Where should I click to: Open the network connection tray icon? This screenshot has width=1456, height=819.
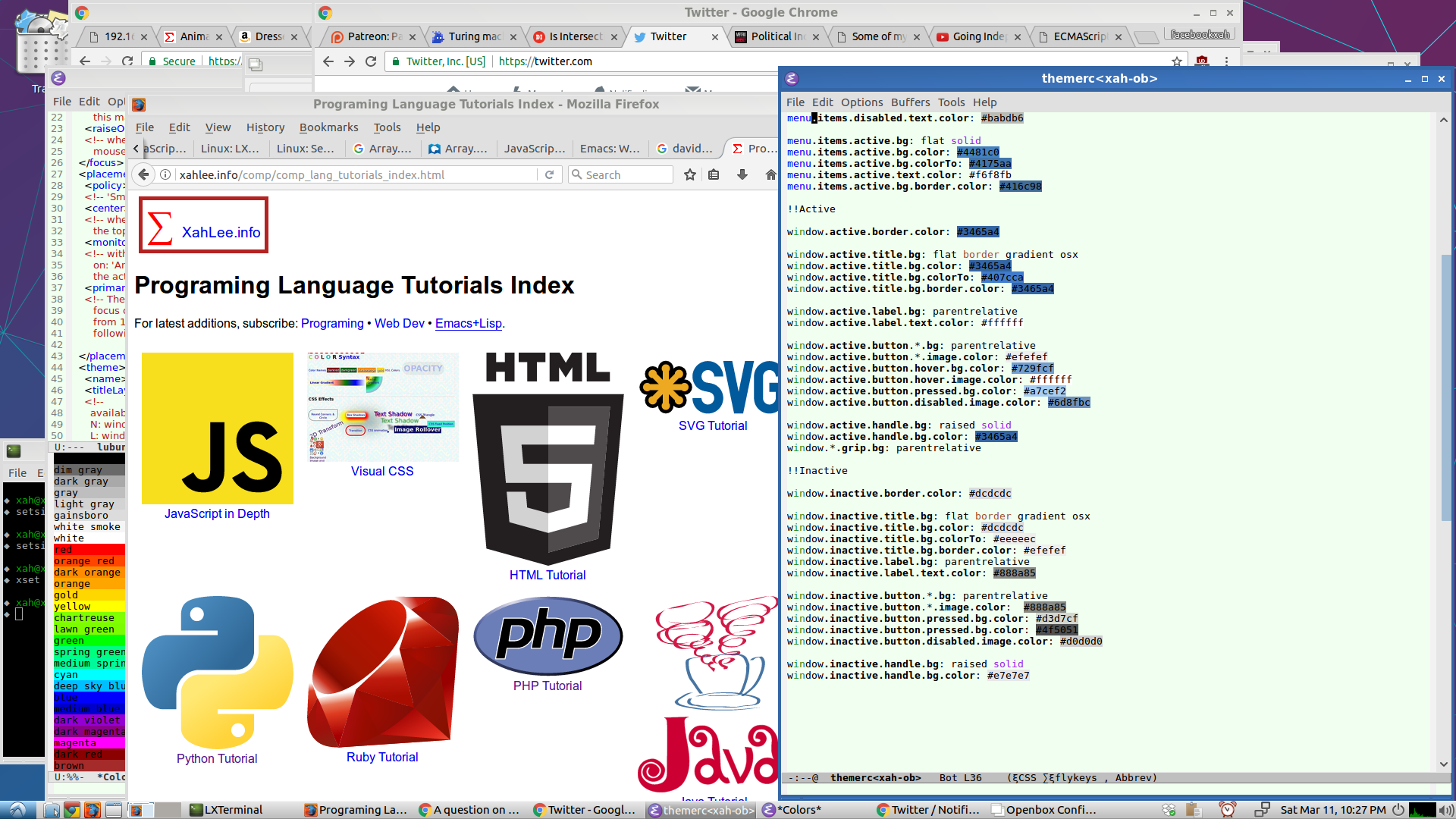tap(1262, 810)
